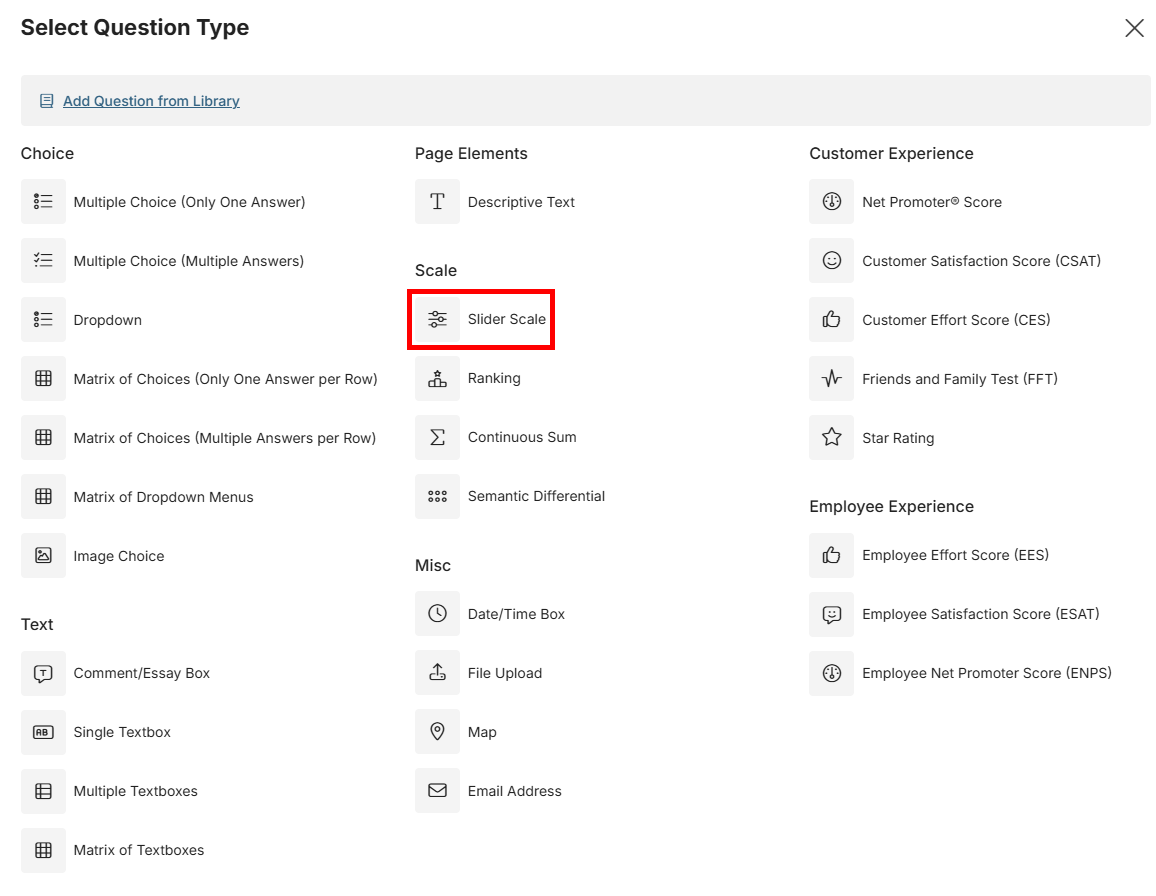Choose the Dropdown question type icon
Screen dimensions: 1156x896
pos(43,319)
